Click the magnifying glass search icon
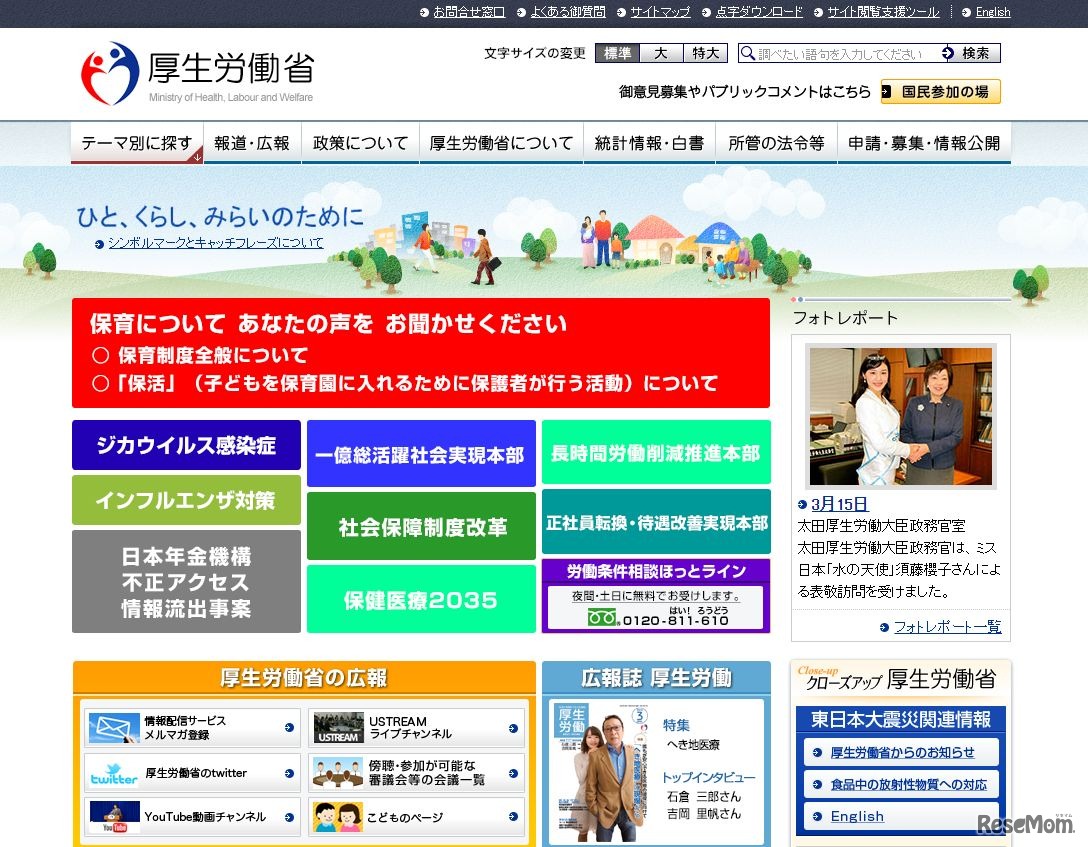Screen dimensions: 1088x847 tap(748, 53)
